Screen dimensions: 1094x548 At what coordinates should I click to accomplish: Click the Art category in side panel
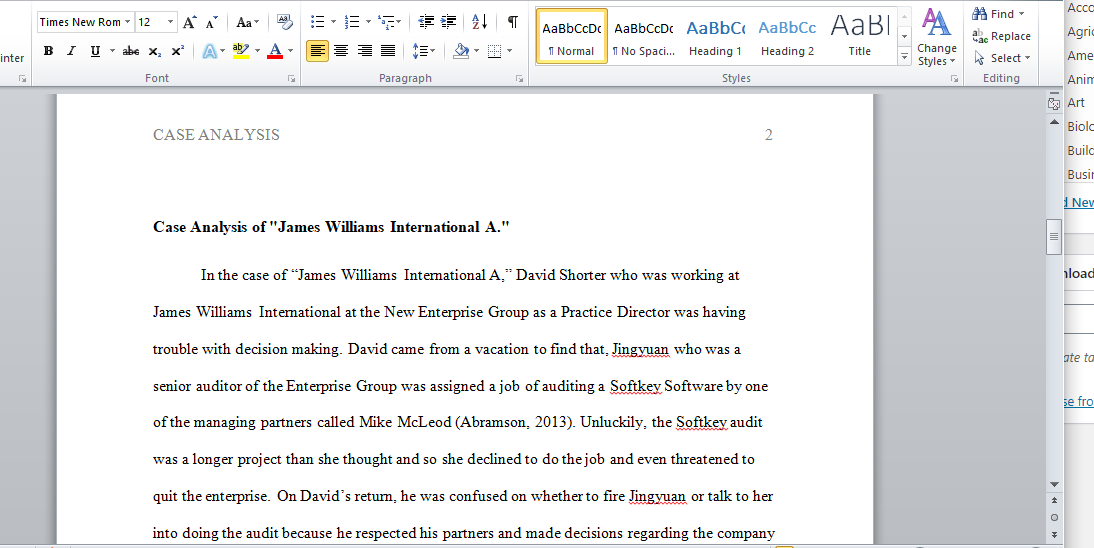(x=1076, y=103)
